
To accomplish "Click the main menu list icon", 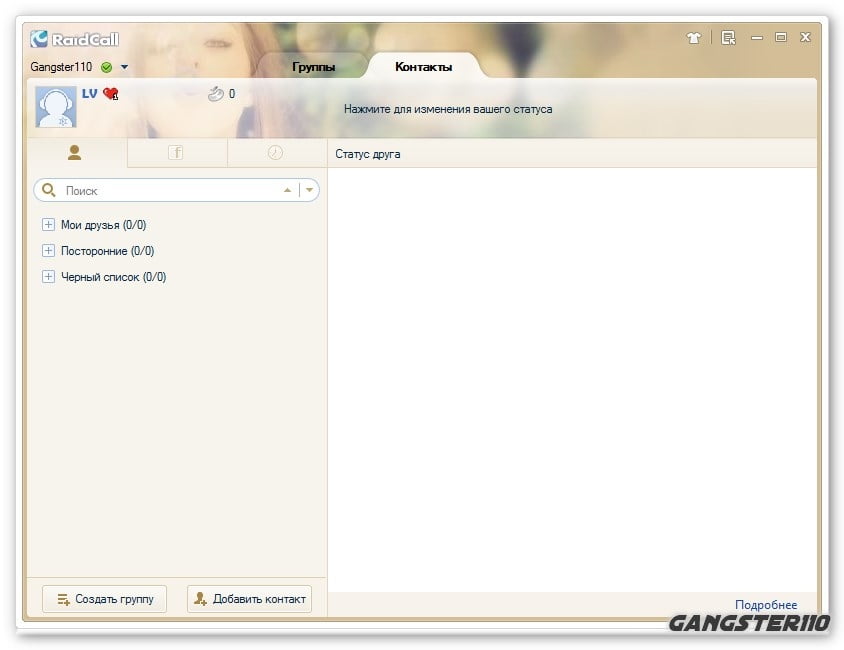I will click(728, 38).
